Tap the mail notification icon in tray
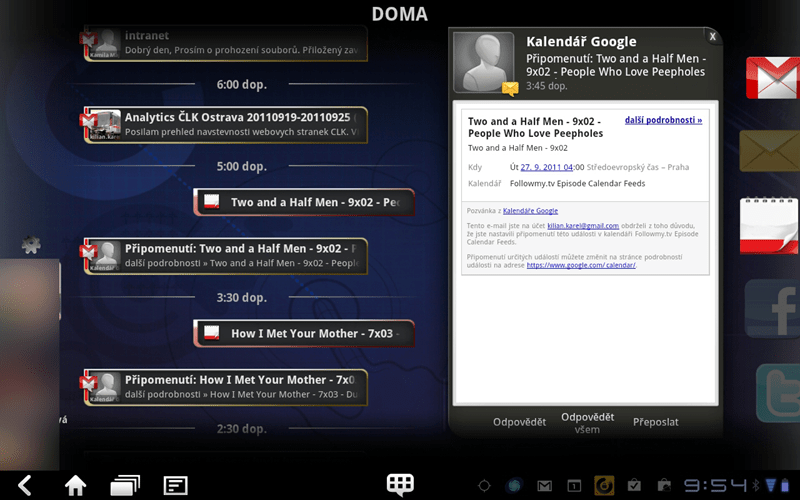This screenshot has width=800, height=500. [x=544, y=486]
